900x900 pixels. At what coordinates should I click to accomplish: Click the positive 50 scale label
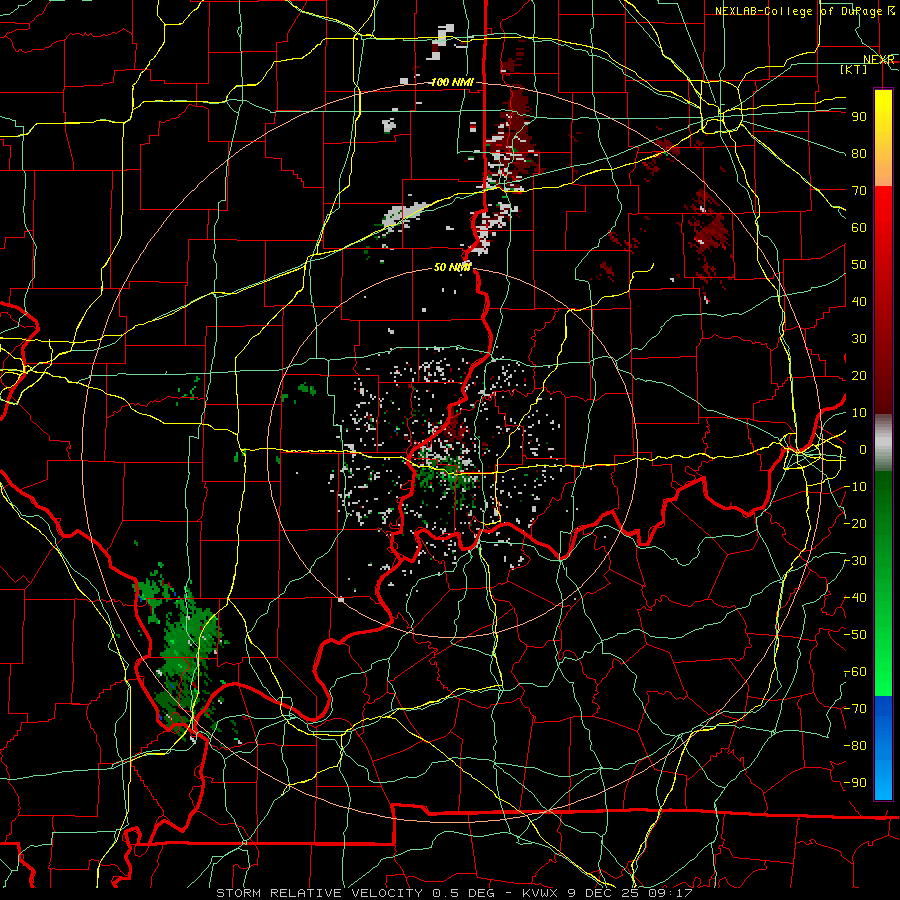coord(859,265)
